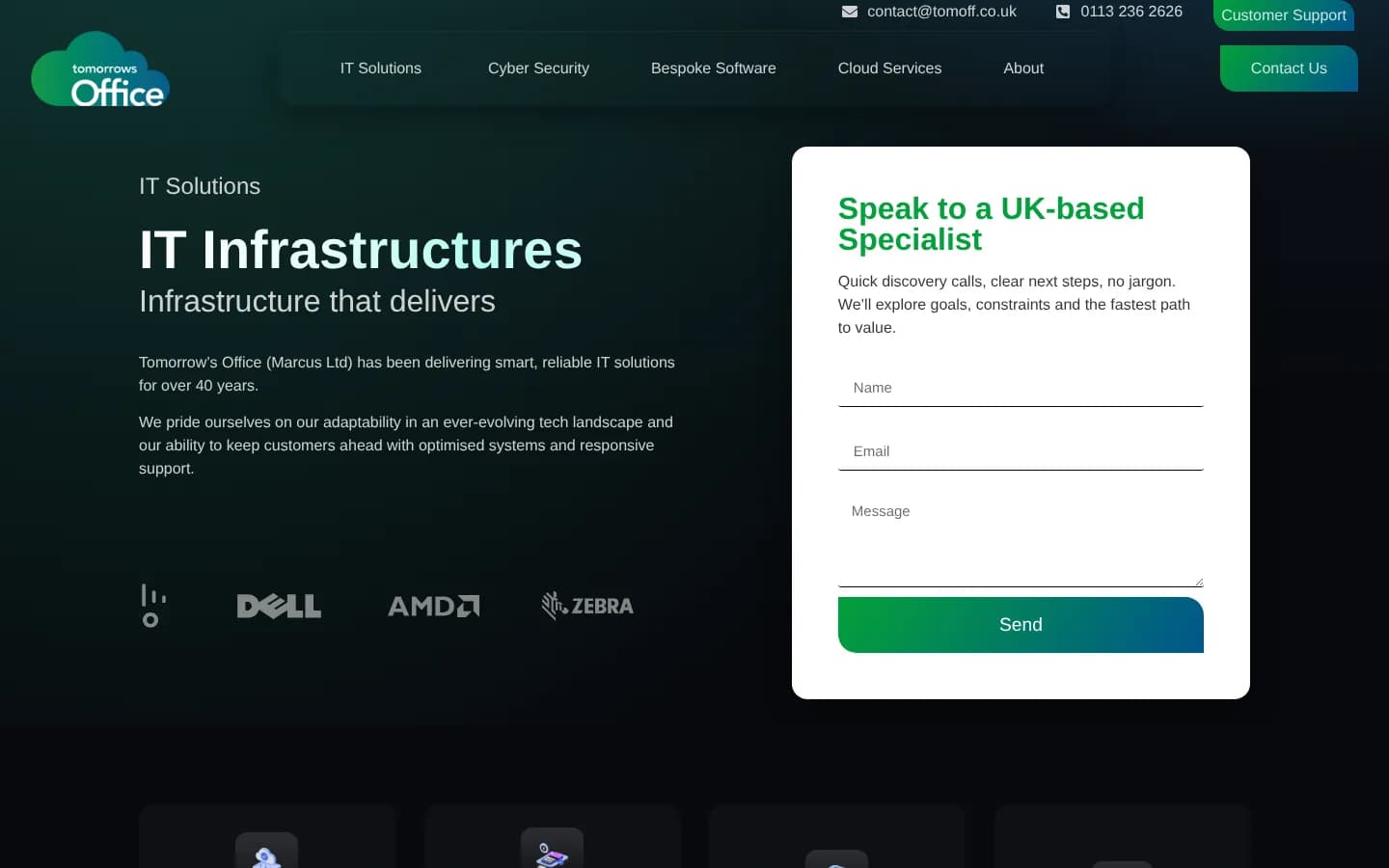This screenshot has height=868, width=1389.
Task: Click the phone icon beside 0113 236 2626
Action: [x=1063, y=12]
